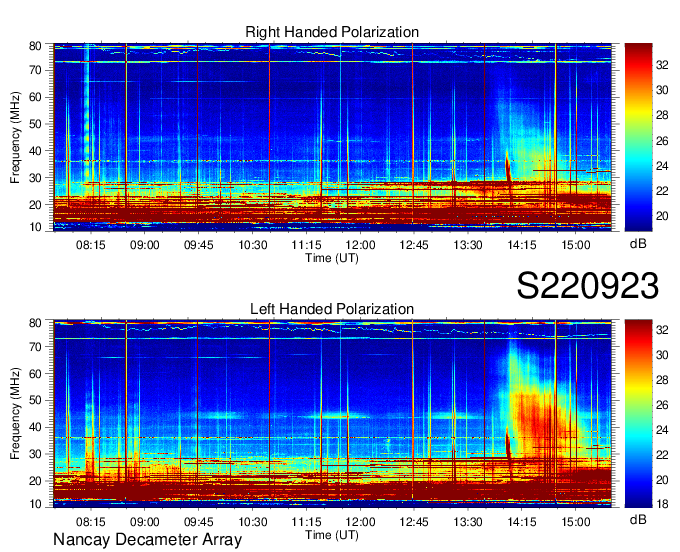Click the 10 MHz tick of right-handed plot
Viewport: 680px width, 552px height.
(x=35, y=227)
